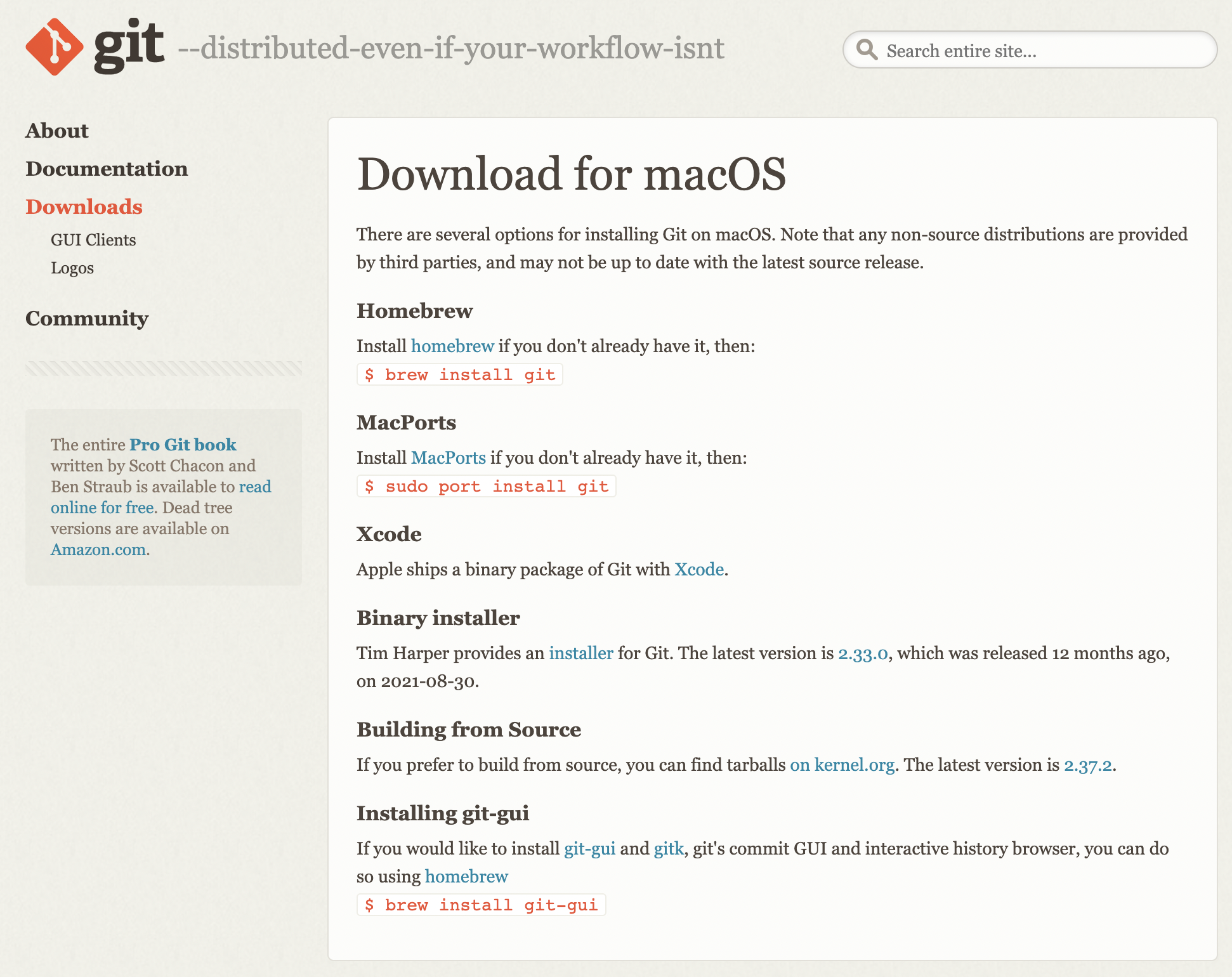Visit the Amazon.com link
The image size is (1232, 977).
[98, 549]
